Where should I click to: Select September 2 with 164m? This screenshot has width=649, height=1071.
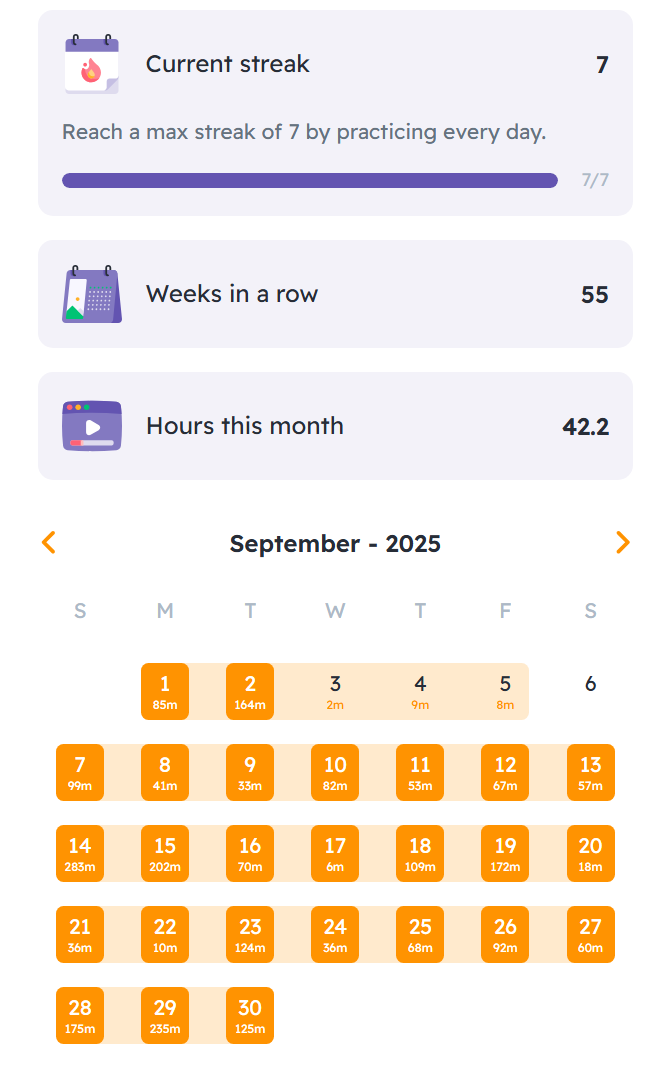(x=250, y=691)
